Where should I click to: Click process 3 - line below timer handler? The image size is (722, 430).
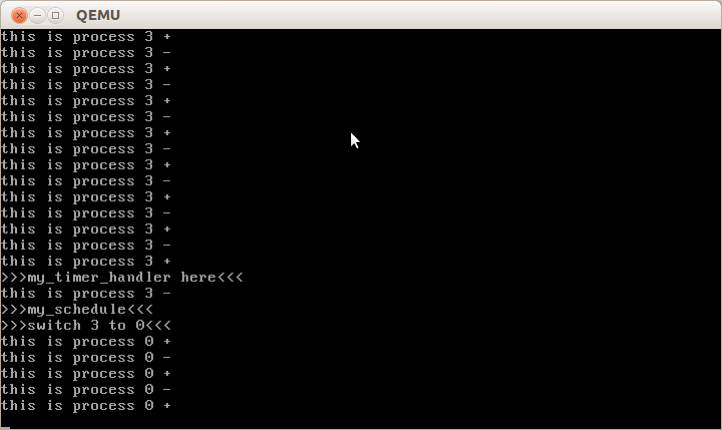(86, 294)
